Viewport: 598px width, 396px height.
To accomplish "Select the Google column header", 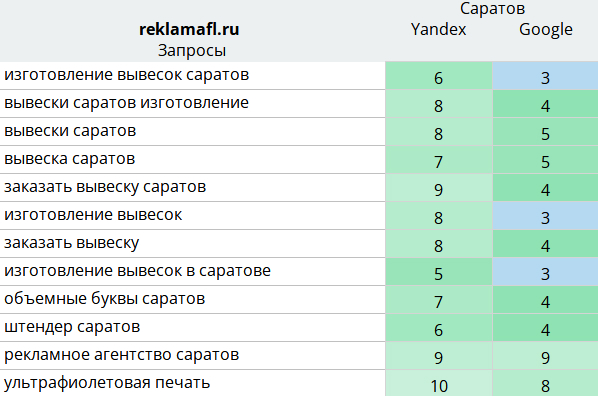I will tap(546, 29).
